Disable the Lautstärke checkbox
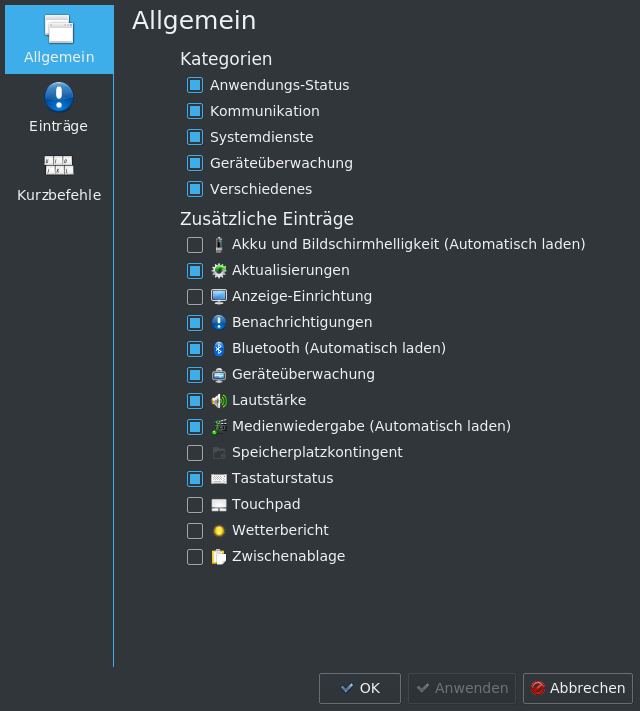This screenshot has height=711, width=640. [x=195, y=401]
